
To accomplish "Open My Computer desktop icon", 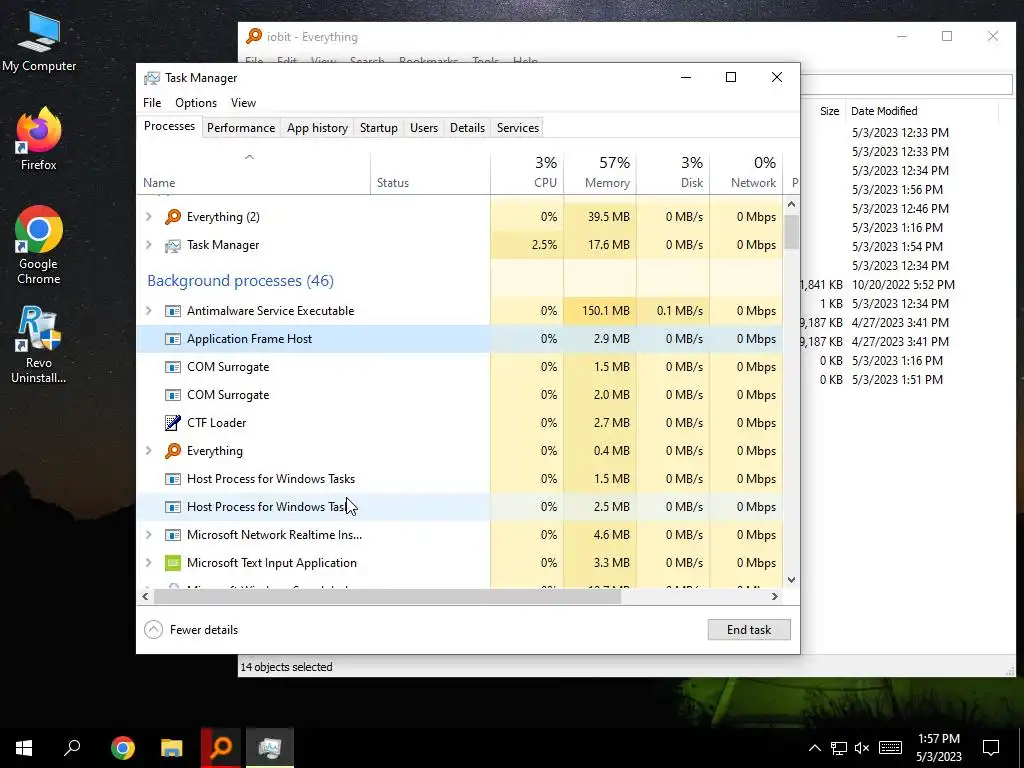I will (x=39, y=42).
